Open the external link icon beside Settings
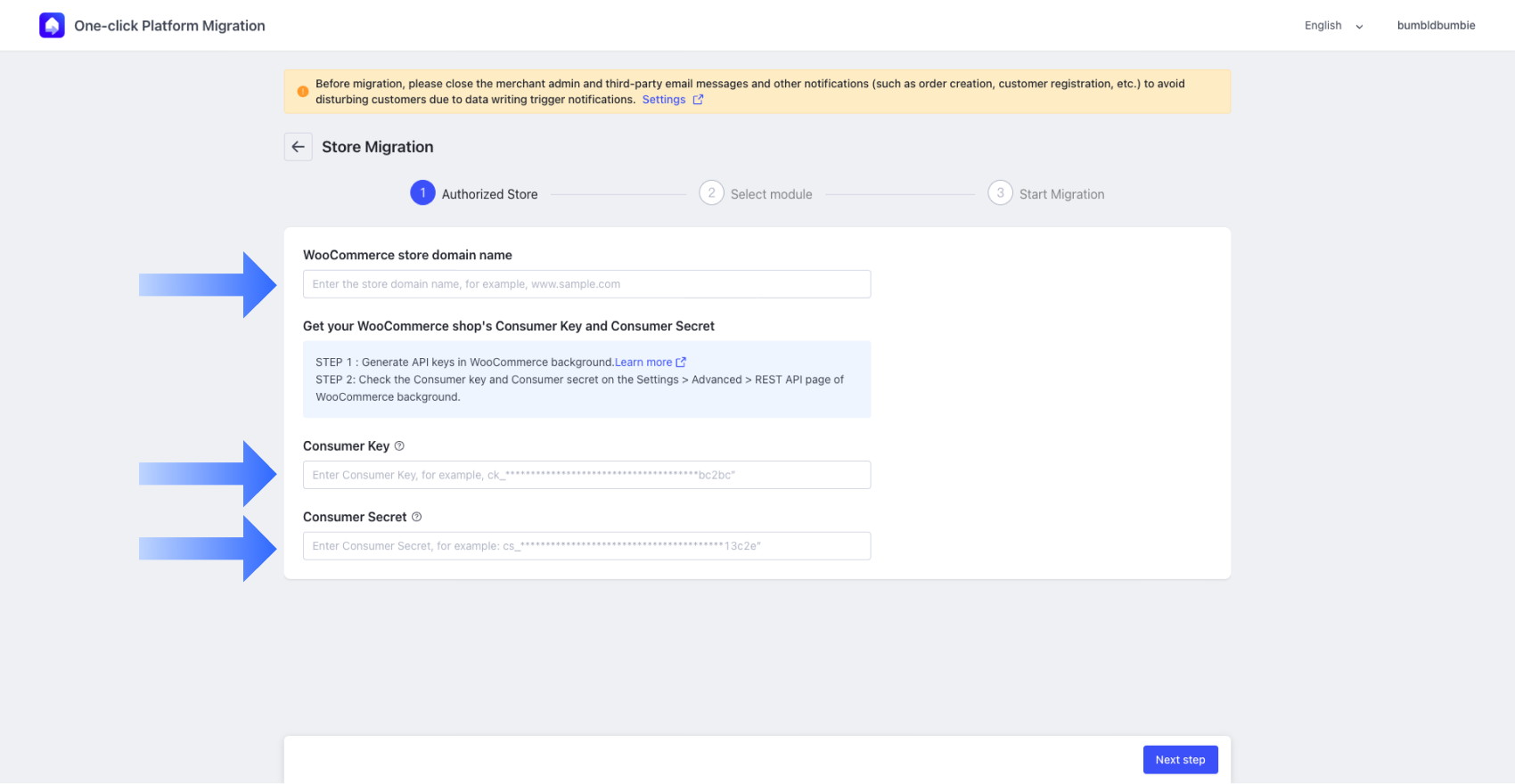This screenshot has height=784, width=1515. 699,100
